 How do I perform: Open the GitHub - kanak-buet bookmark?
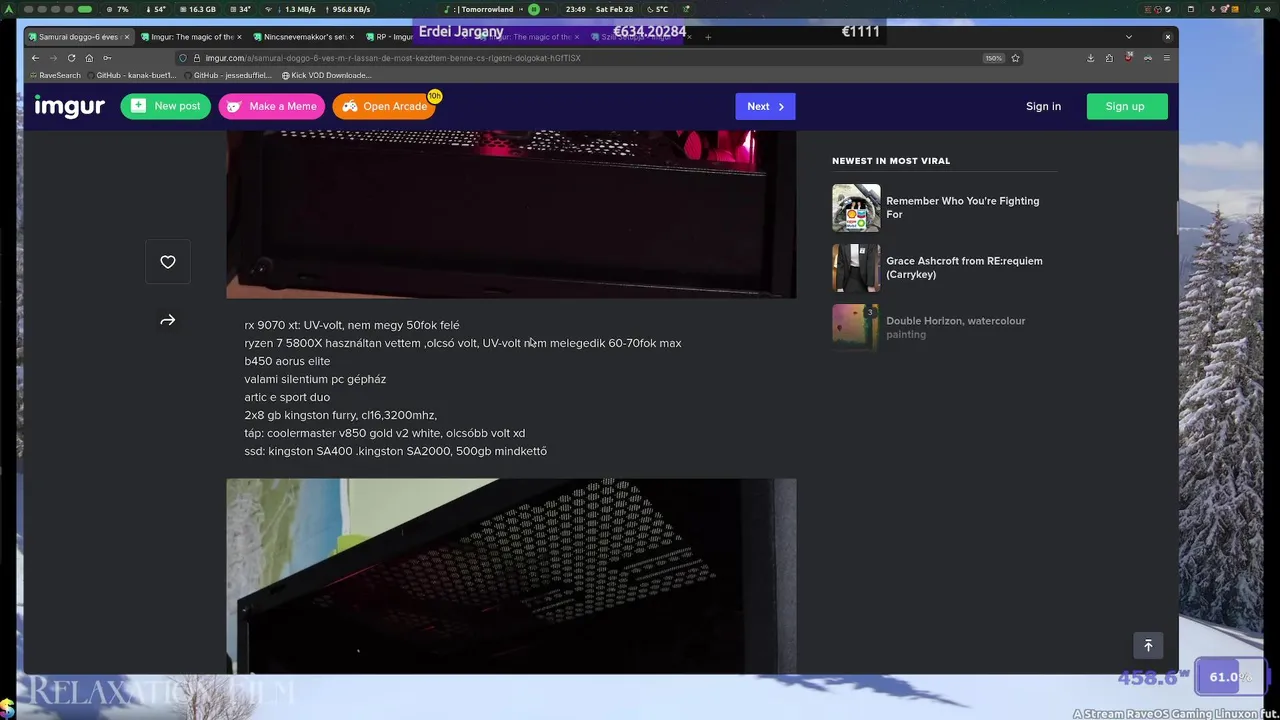point(131,75)
